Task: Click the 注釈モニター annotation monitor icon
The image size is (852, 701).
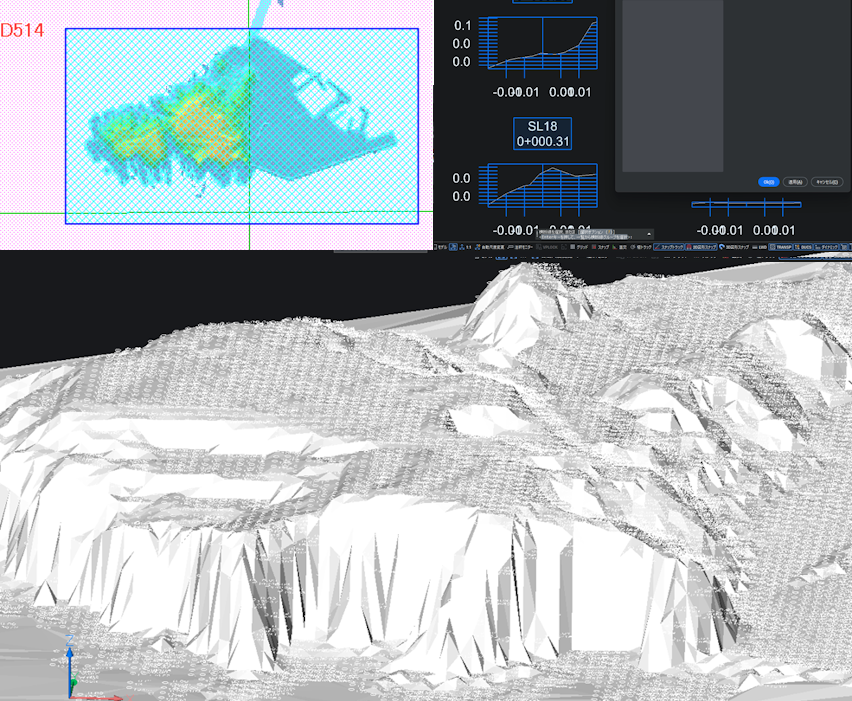Action: tap(520, 247)
